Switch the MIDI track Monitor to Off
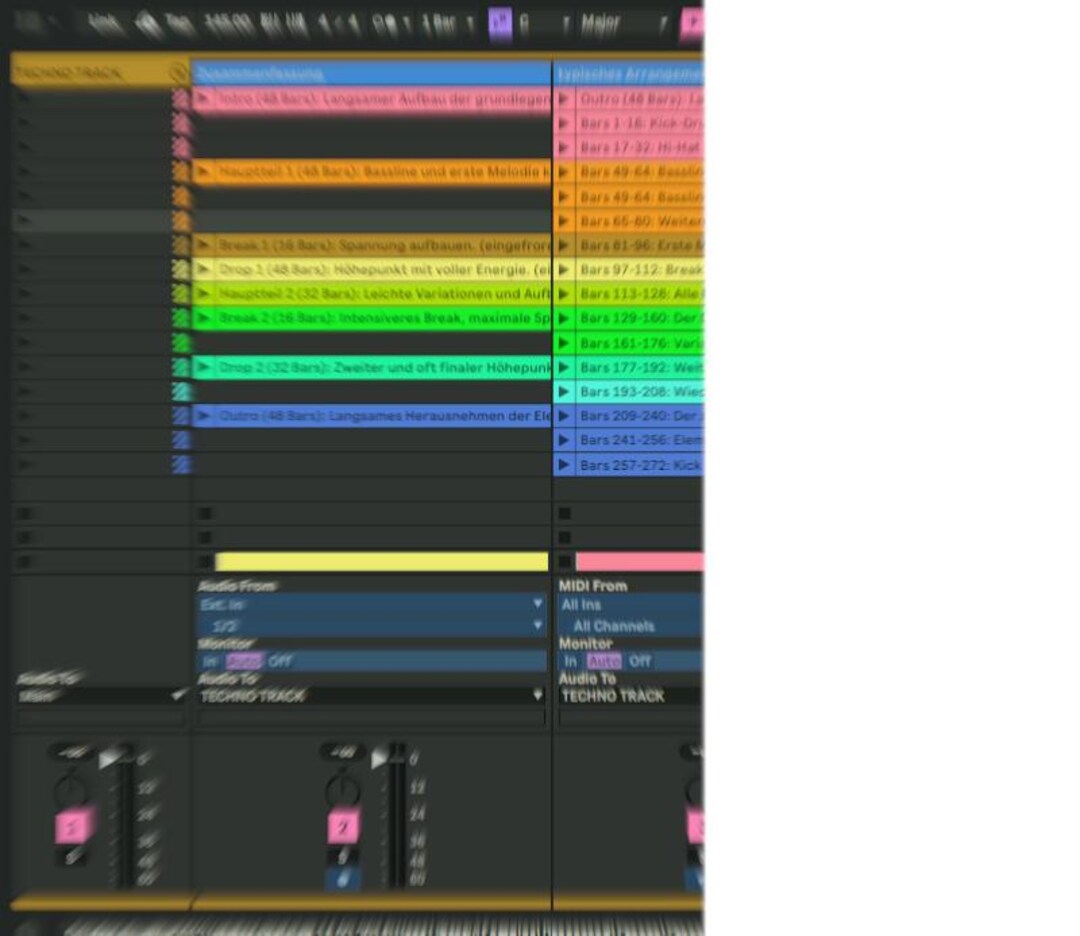The image size is (1080, 936). point(639,660)
